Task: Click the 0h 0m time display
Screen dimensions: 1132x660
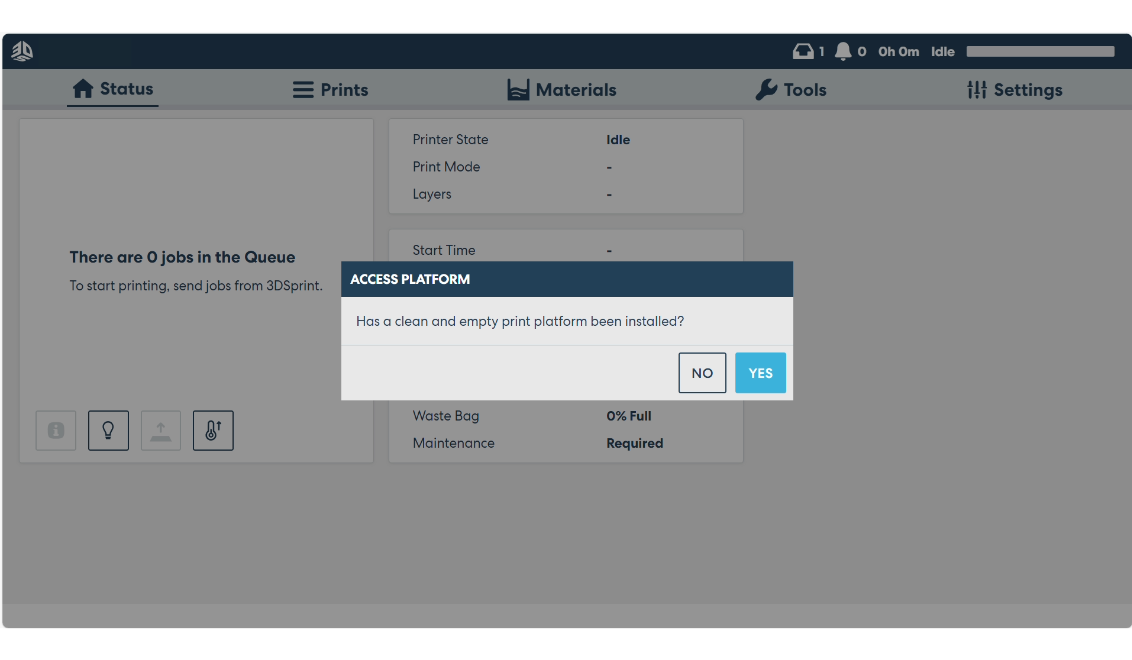Action: click(898, 51)
